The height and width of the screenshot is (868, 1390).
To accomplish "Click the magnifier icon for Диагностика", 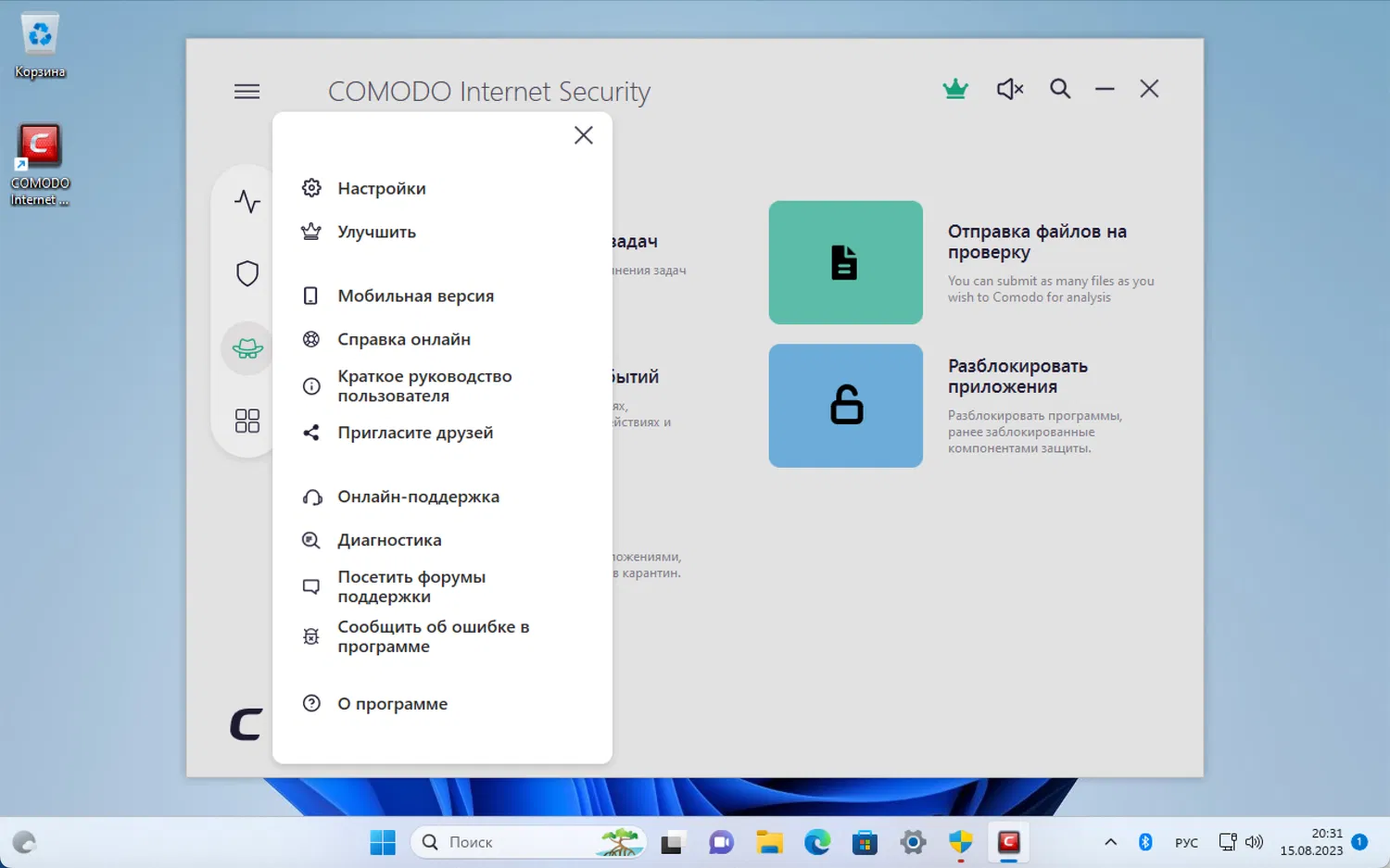I will click(x=311, y=540).
